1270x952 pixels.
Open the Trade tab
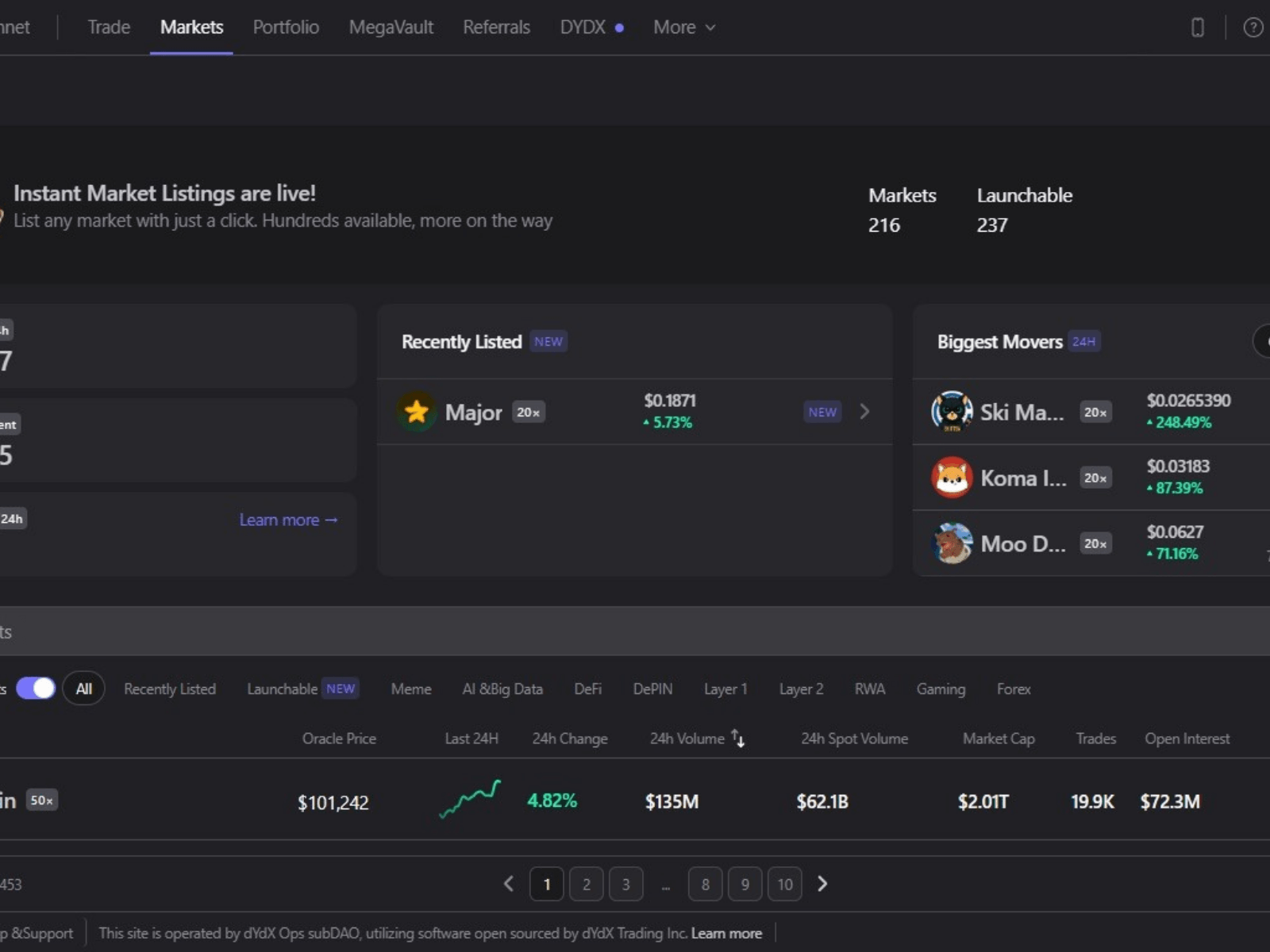(x=109, y=27)
